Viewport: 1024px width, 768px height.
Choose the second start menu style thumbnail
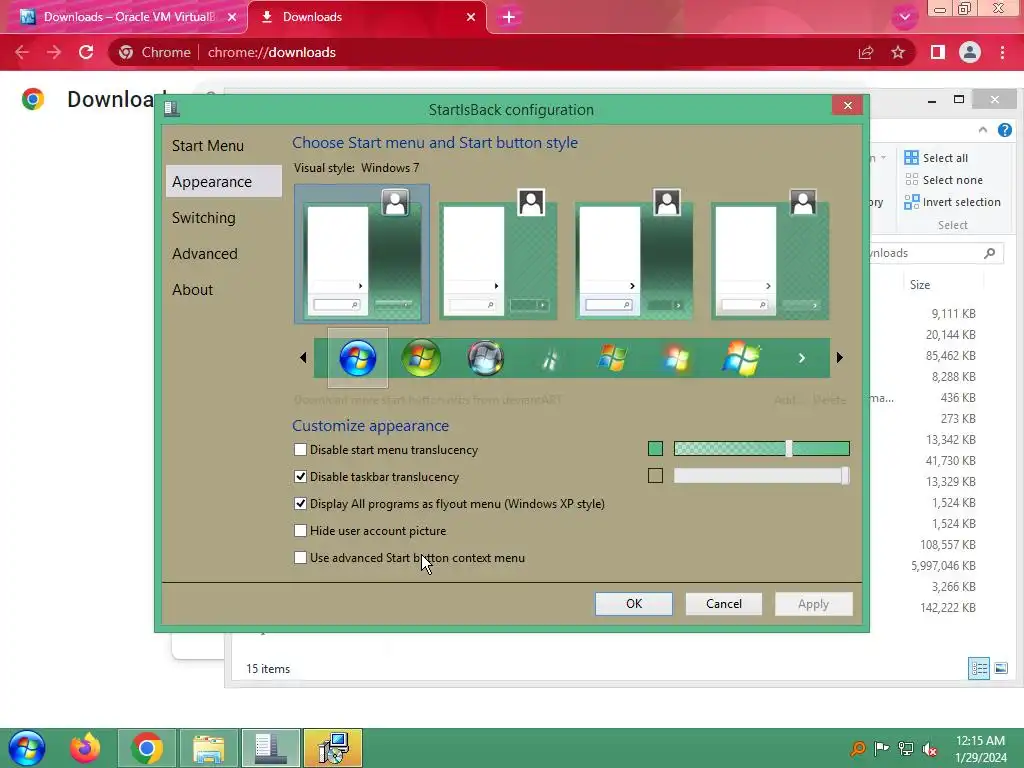click(498, 253)
